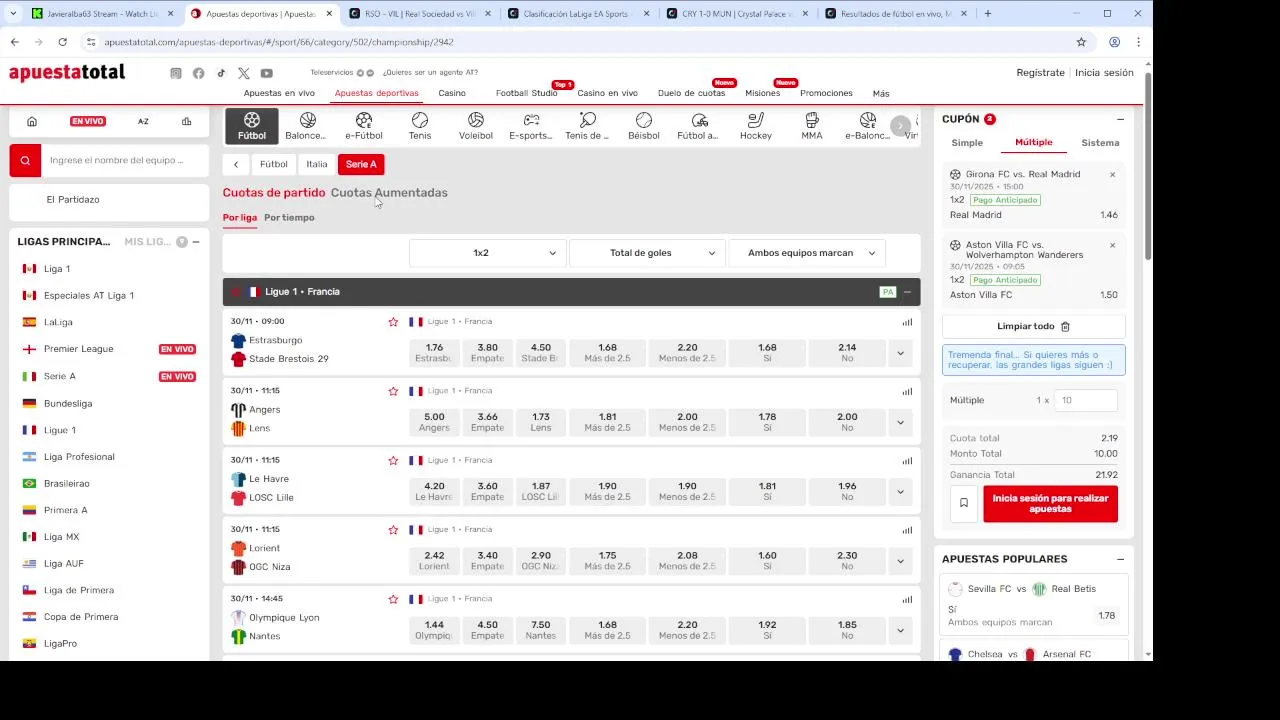Image resolution: width=1280 pixels, height=720 pixels.
Task: Open the A-Z sports listing icon
Action: pos(143,121)
